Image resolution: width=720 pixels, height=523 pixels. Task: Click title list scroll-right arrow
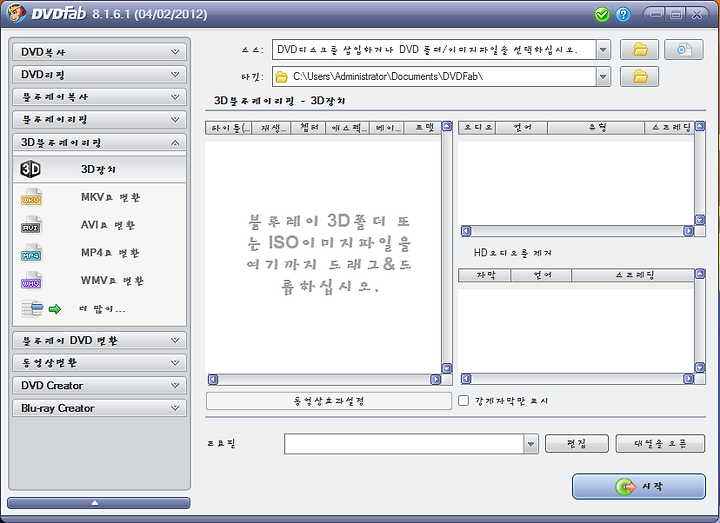[435, 379]
